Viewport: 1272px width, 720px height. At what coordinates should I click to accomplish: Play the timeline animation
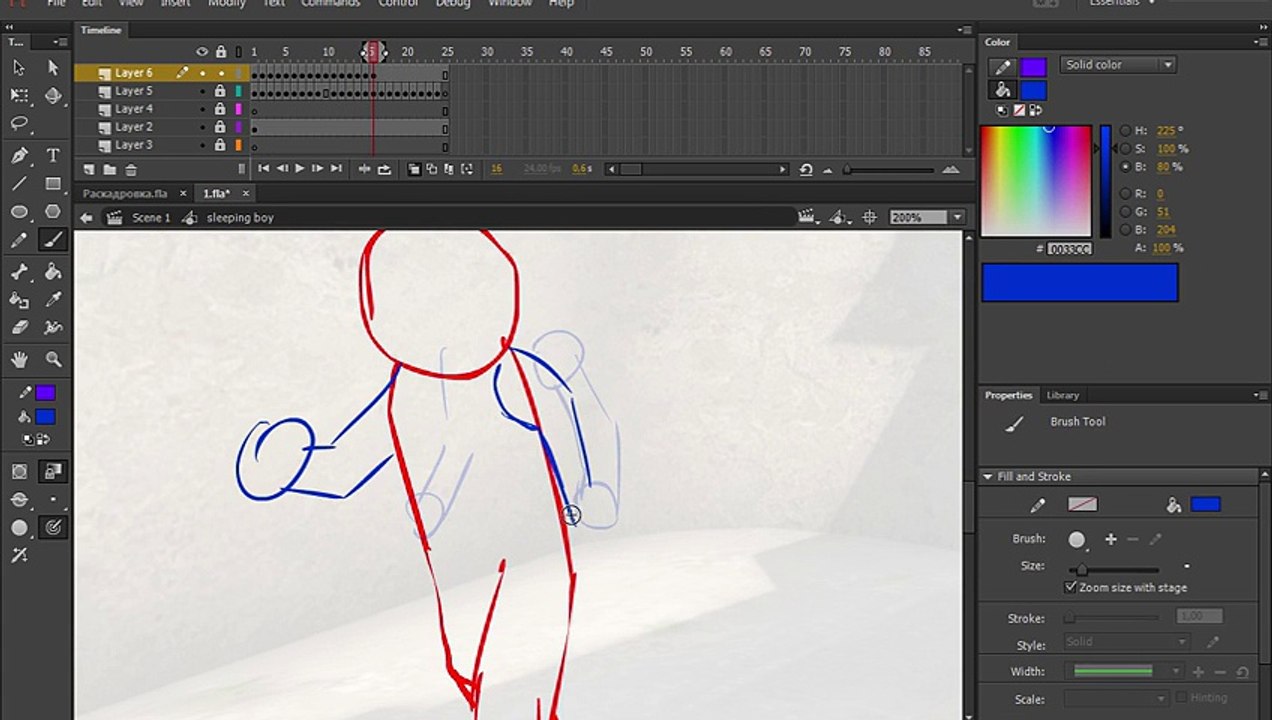pyautogui.click(x=299, y=170)
